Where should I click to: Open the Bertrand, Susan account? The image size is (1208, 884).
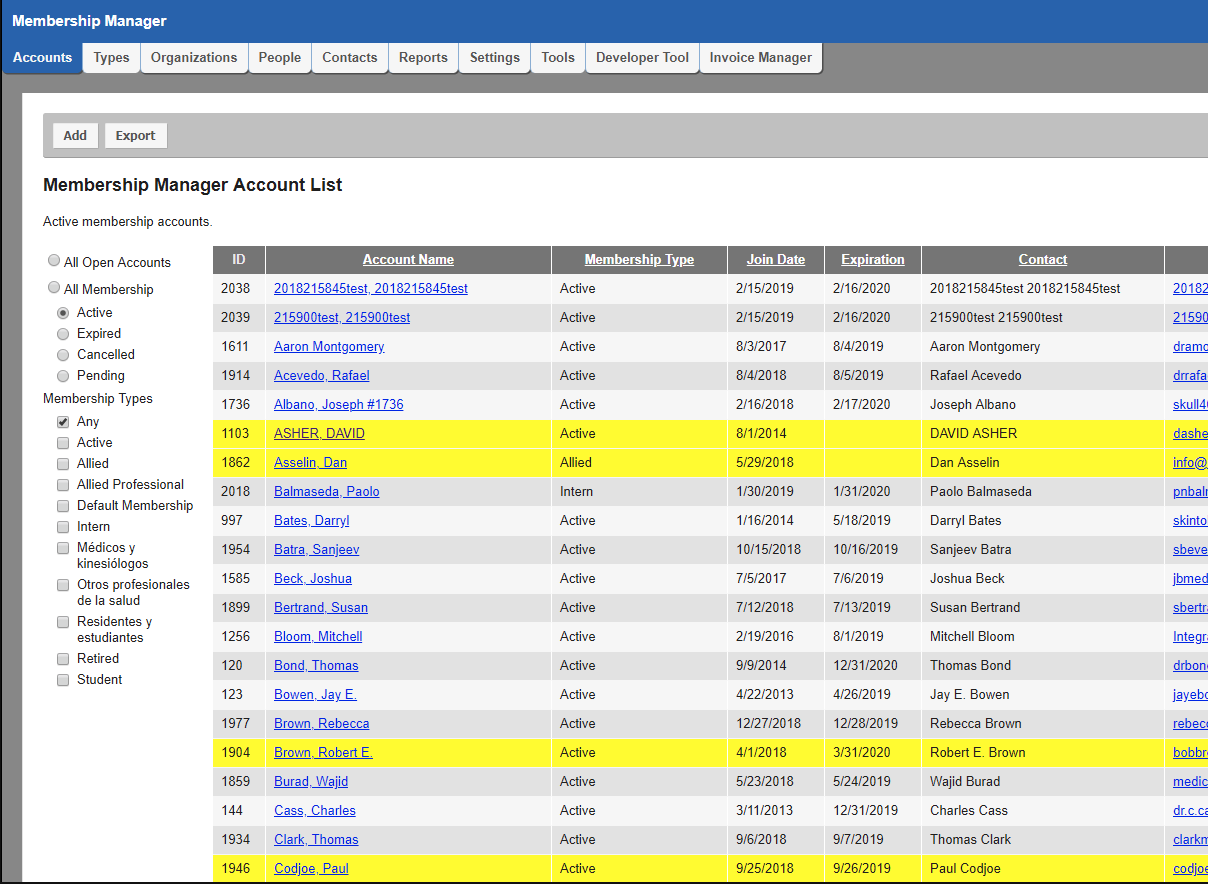click(321, 608)
